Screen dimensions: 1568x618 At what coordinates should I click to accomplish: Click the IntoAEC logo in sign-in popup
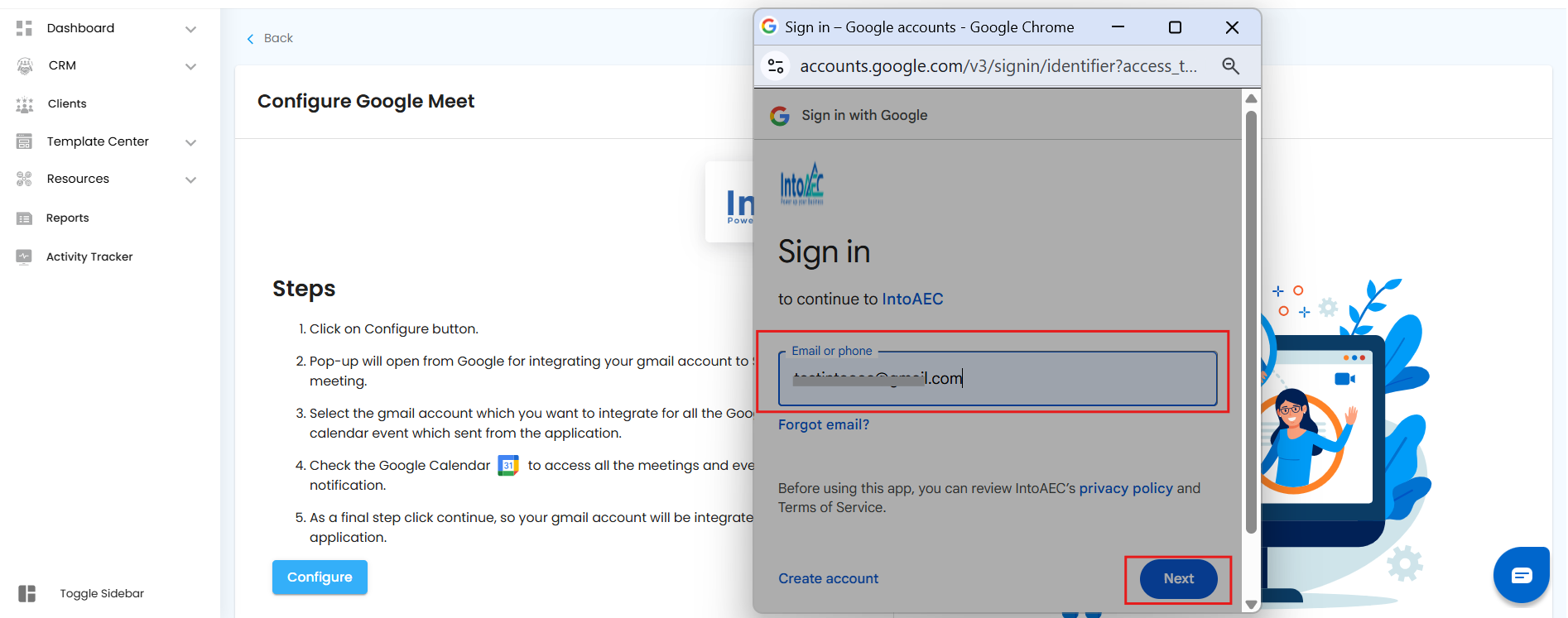802,183
